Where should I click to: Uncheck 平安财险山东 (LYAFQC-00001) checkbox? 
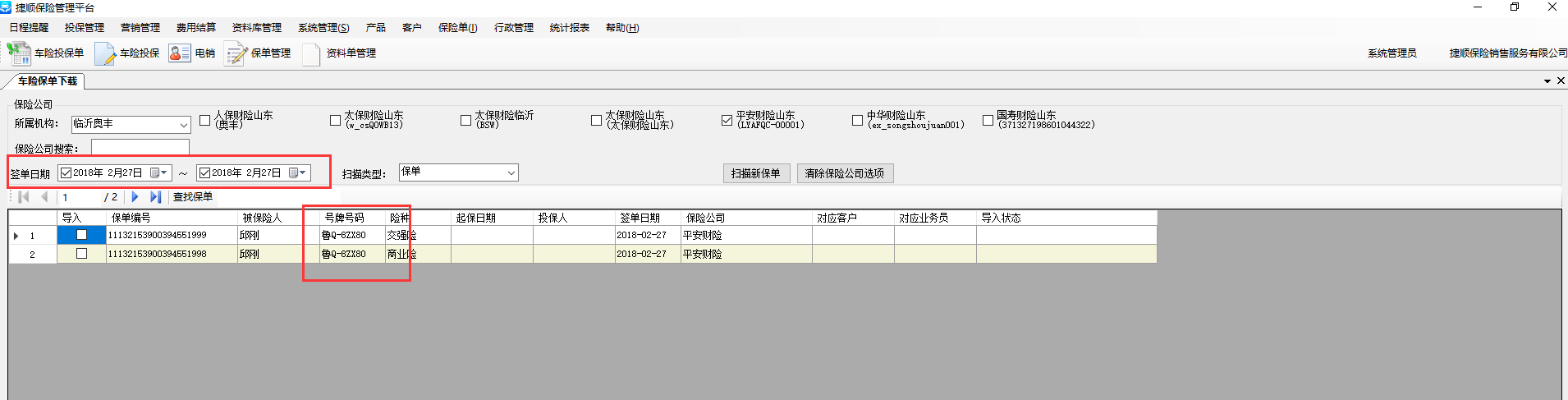[727, 121]
